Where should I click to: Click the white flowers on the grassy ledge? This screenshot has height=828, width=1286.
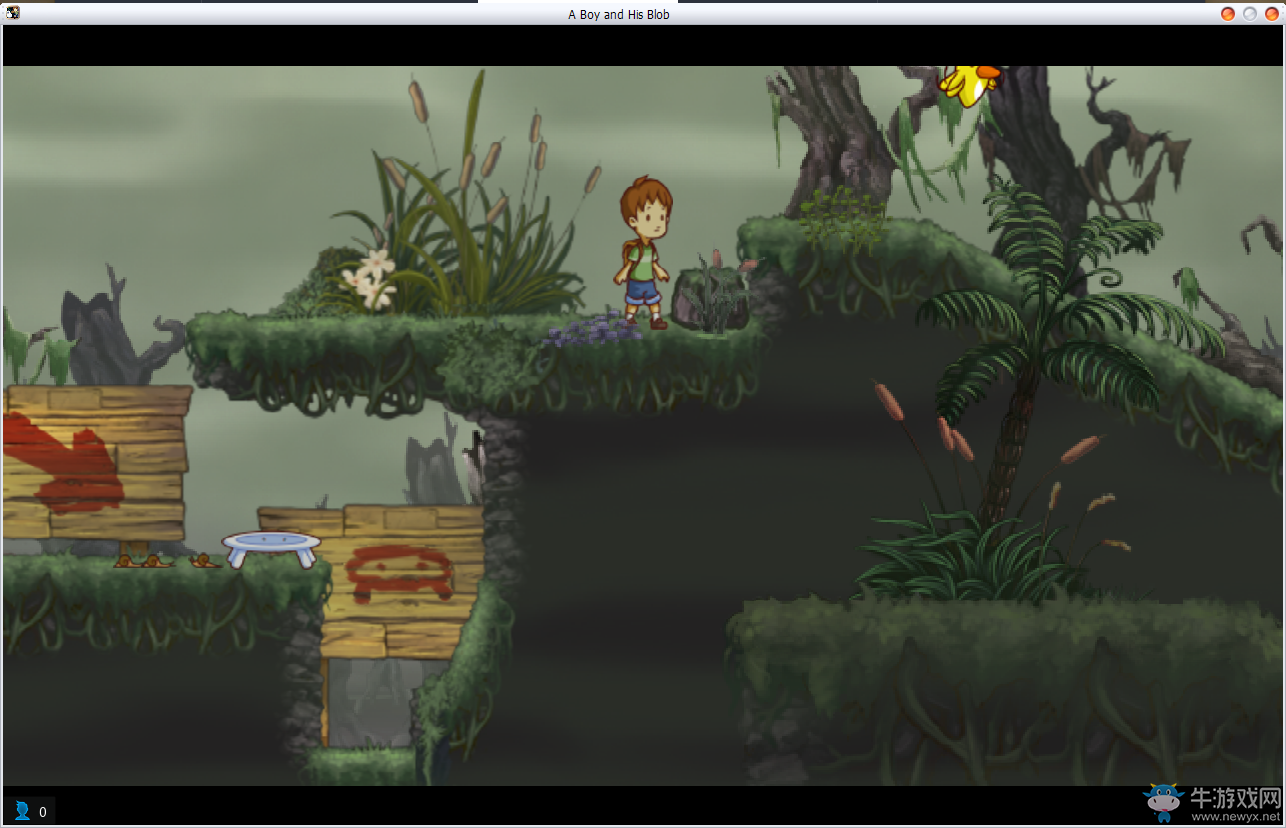[371, 278]
